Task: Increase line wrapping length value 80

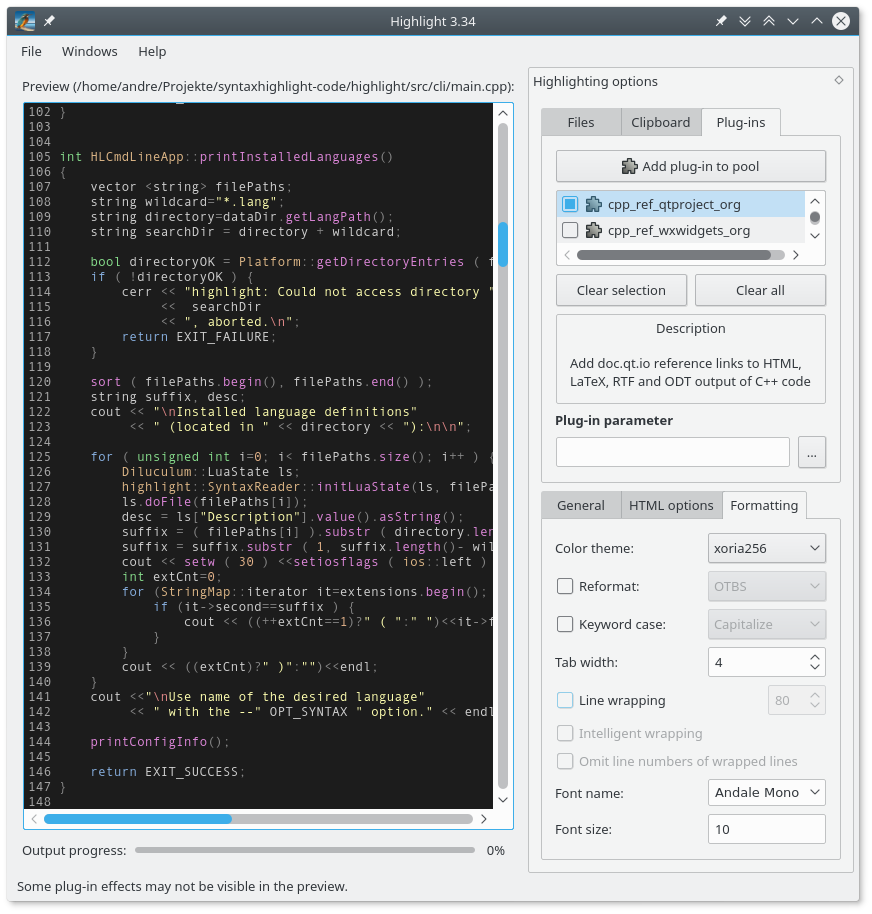Action: pos(815,694)
